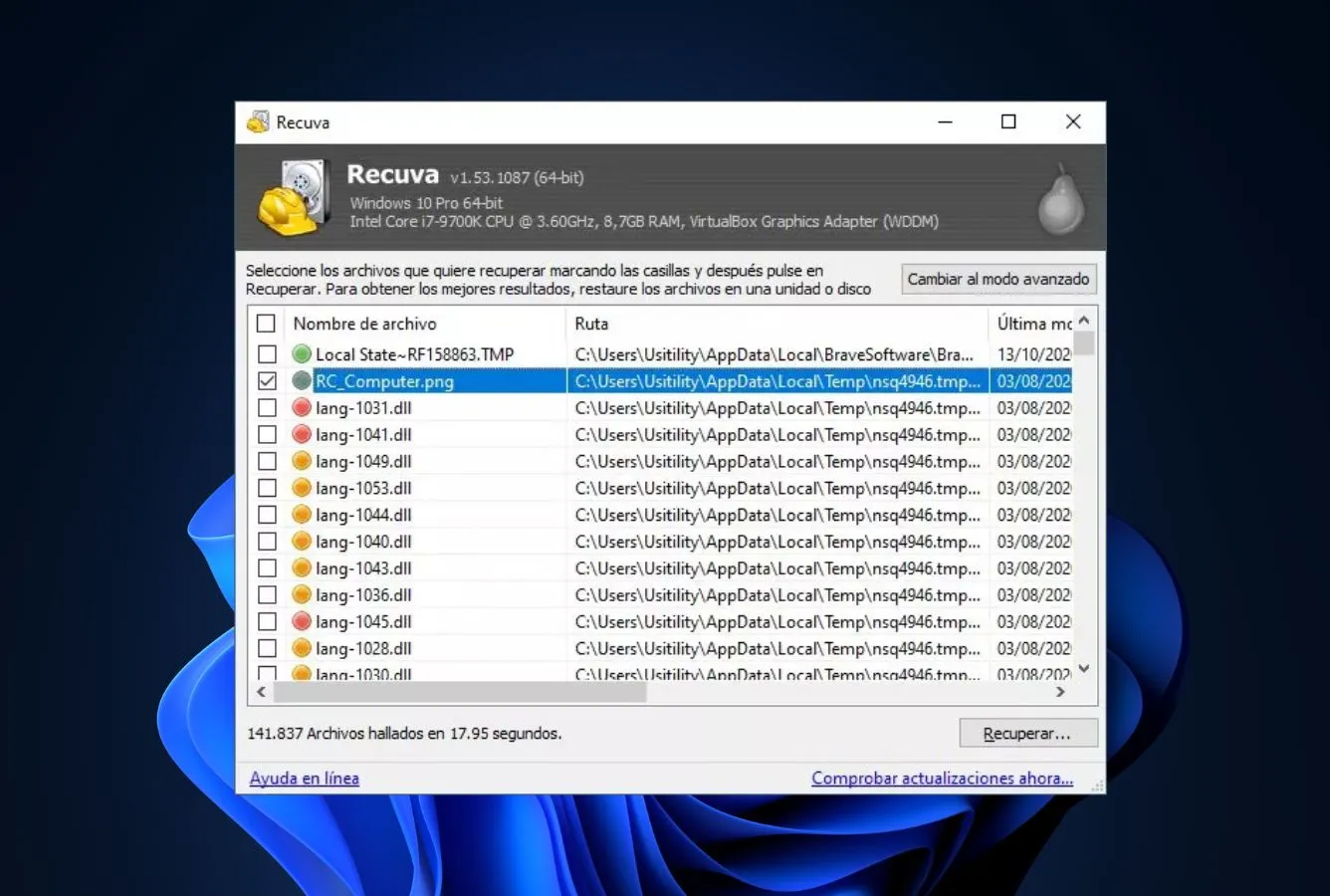This screenshot has width=1330, height=896.
Task: Check the lang-1028.dll checkbox
Action: (x=267, y=648)
